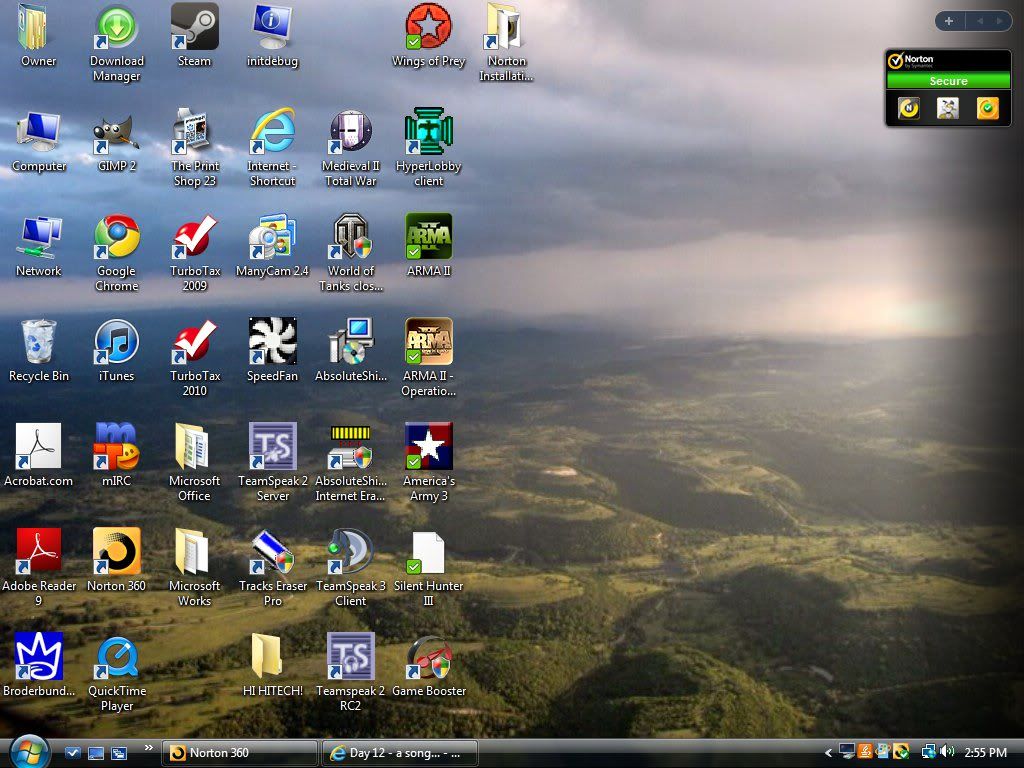Select the Acrobat.com icon
This screenshot has width=1024, height=768.
point(39,446)
